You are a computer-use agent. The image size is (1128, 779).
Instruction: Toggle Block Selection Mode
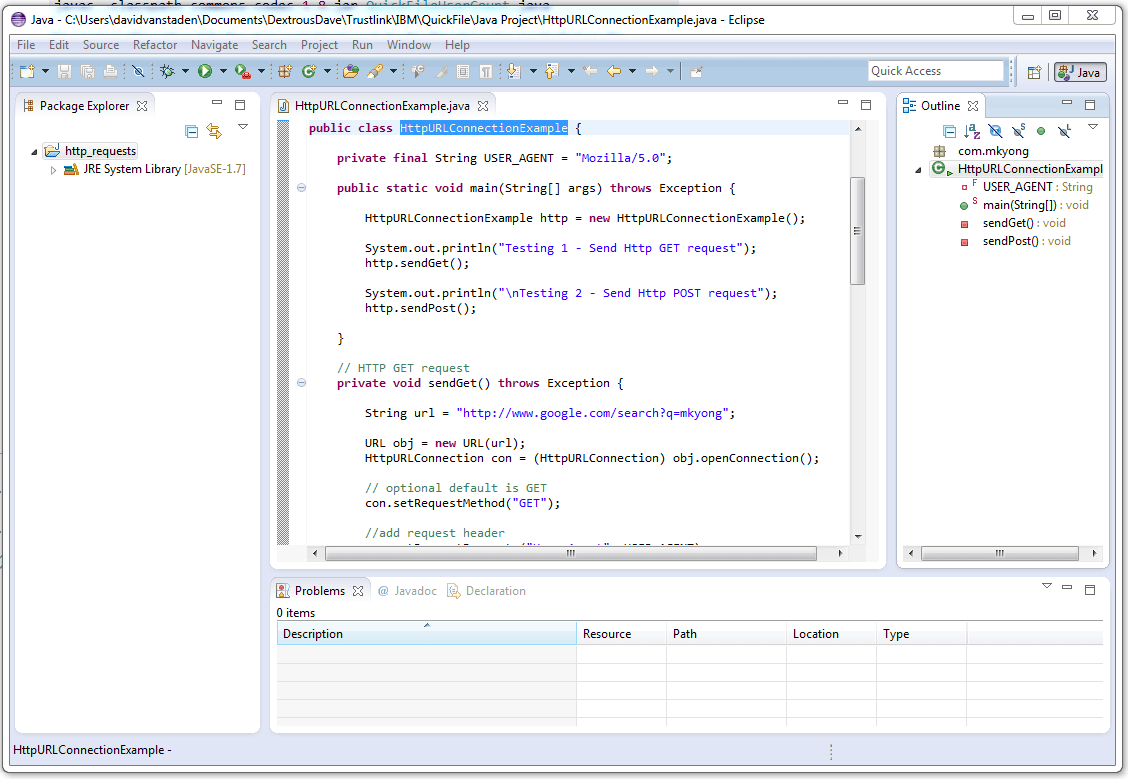tap(463, 71)
